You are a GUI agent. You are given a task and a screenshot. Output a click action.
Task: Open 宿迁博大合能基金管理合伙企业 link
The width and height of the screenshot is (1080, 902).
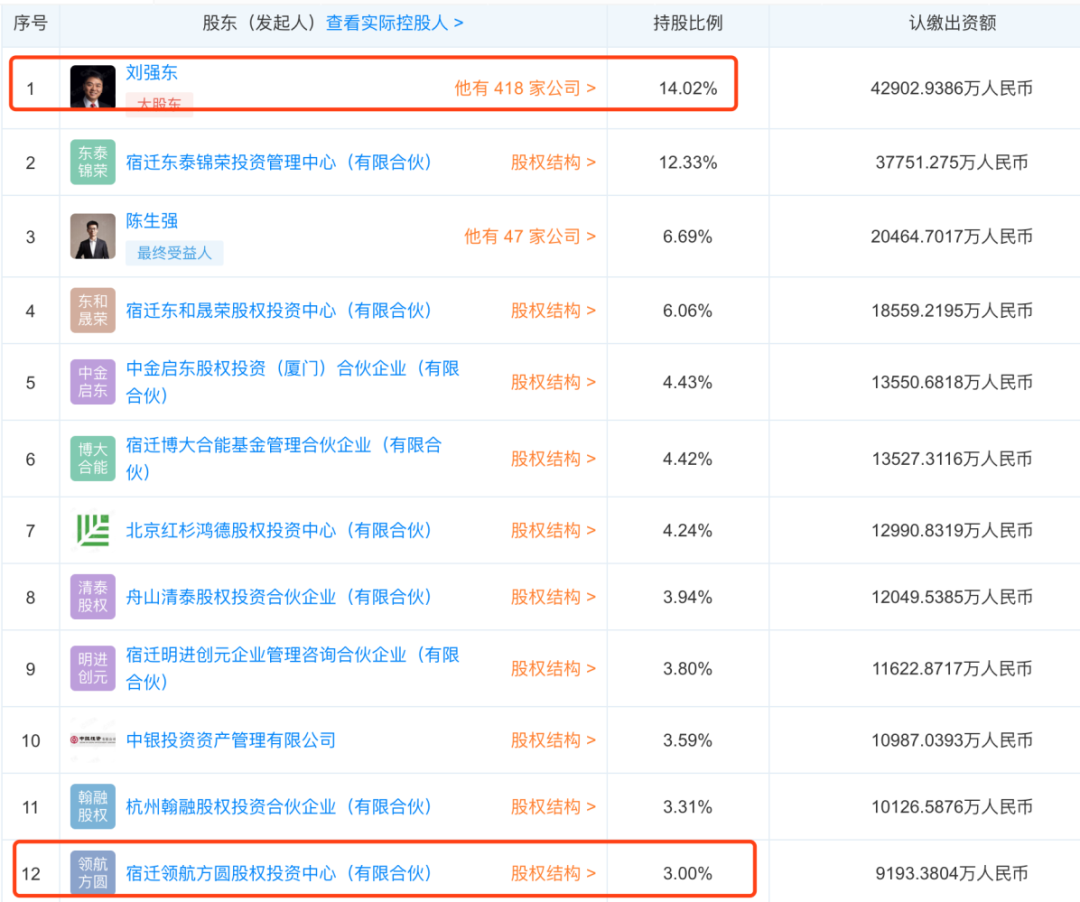(x=284, y=459)
